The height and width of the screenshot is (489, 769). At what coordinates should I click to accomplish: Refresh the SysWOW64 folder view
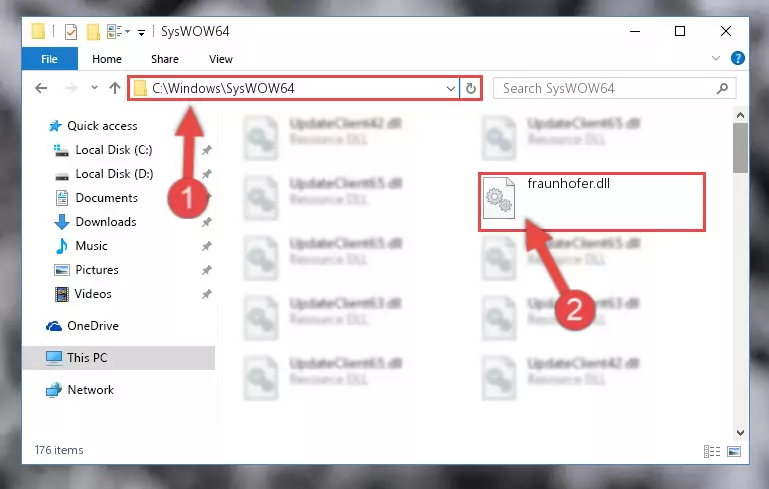(x=471, y=88)
